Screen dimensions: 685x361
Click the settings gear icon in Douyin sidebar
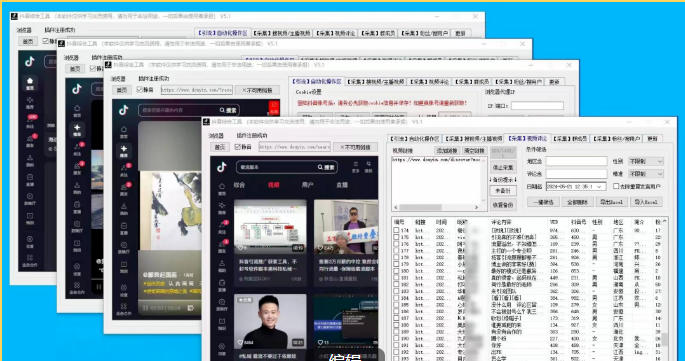click(x=222, y=348)
